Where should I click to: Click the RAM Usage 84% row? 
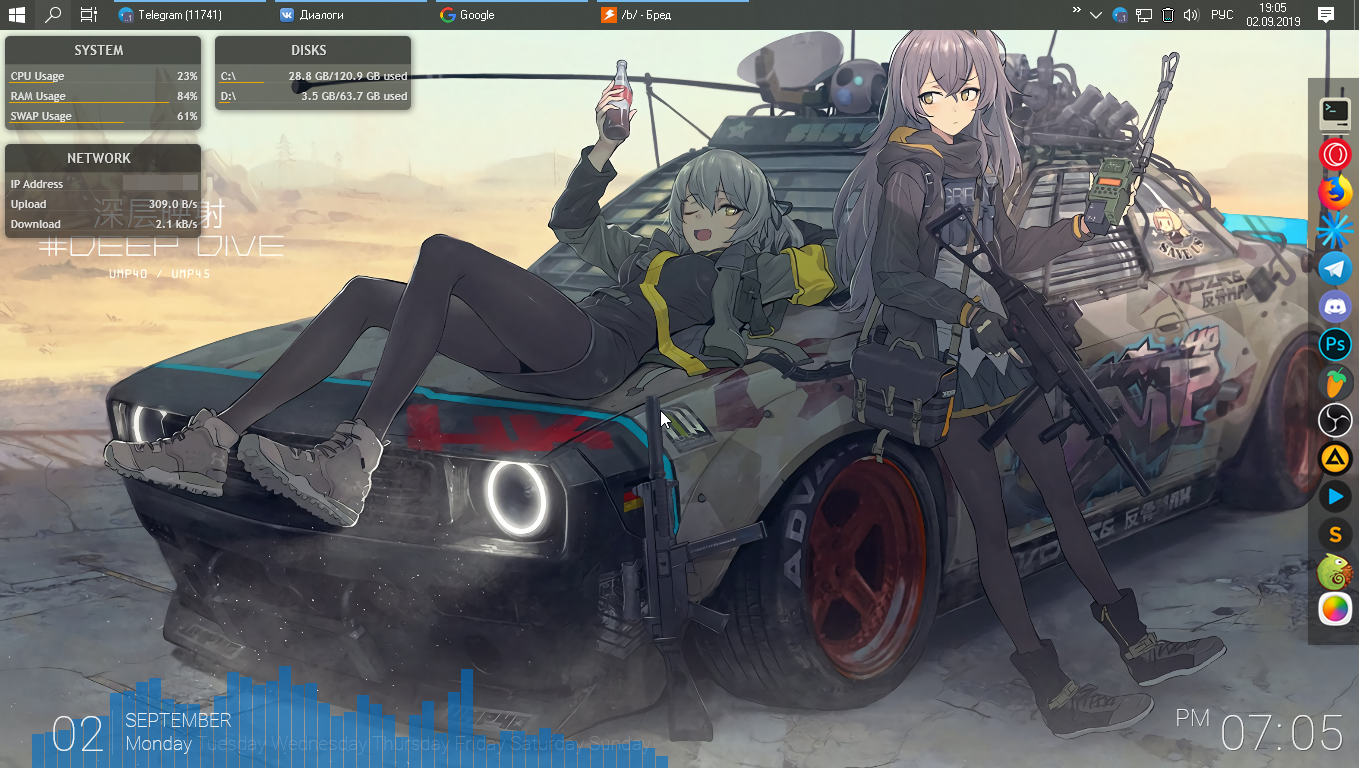tap(103, 97)
